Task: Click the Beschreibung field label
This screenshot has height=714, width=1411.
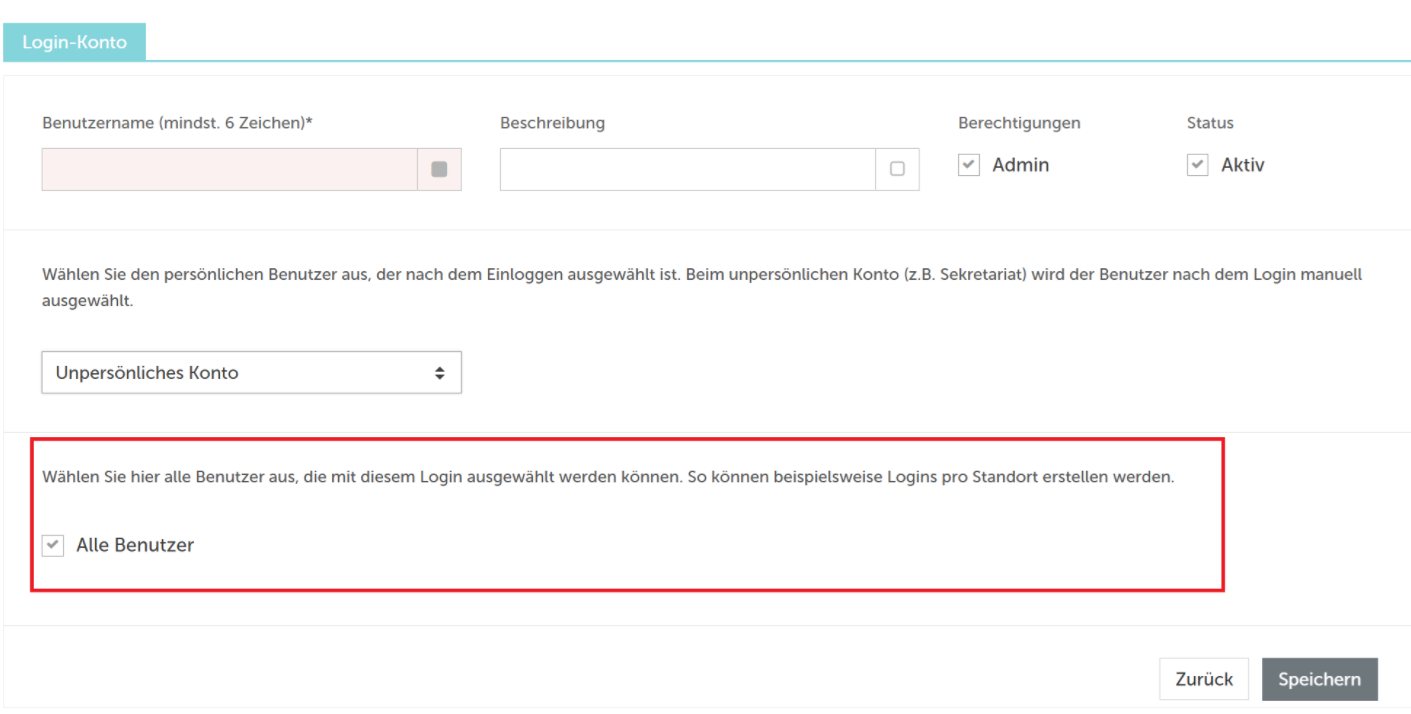Action: pyautogui.click(x=552, y=123)
